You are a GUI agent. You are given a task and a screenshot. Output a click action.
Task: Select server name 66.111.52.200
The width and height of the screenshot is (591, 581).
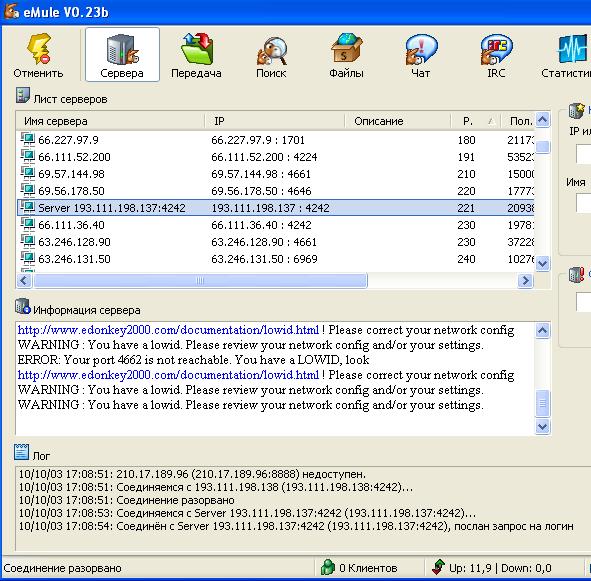point(74,157)
